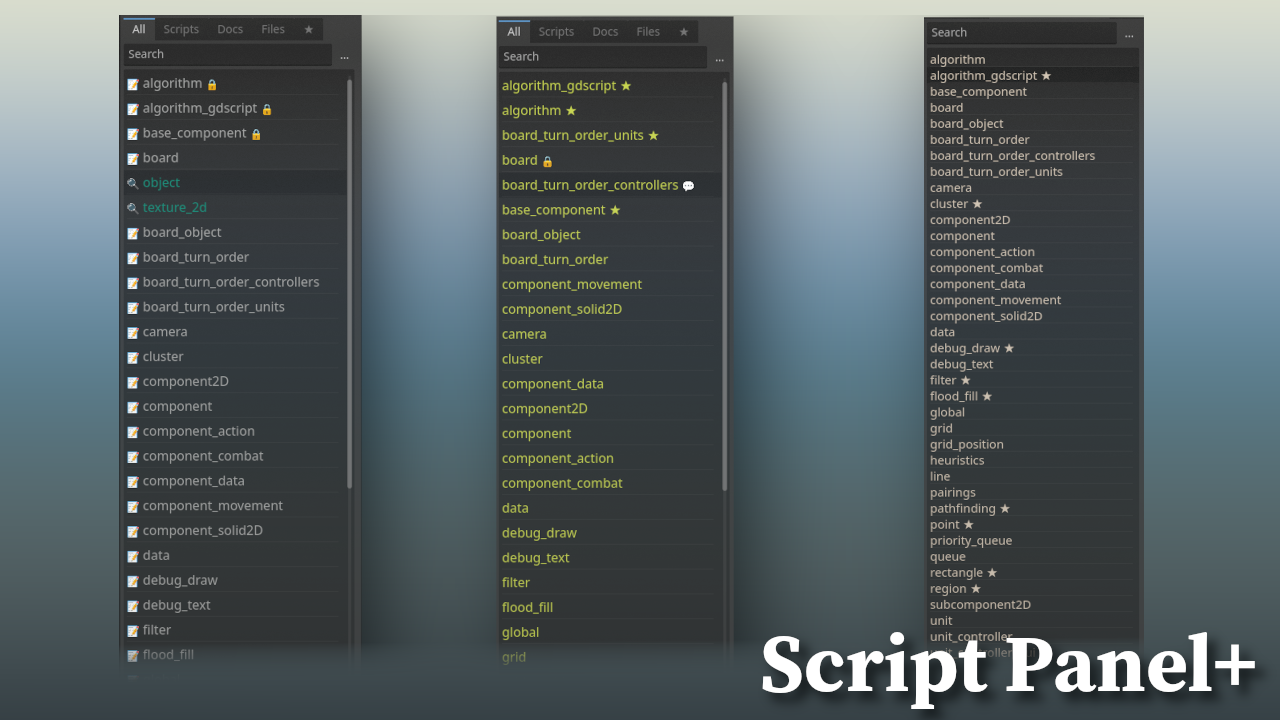Open the '...' options menu in middle panel
Viewport: 1280px width, 720px height.
[719, 59]
